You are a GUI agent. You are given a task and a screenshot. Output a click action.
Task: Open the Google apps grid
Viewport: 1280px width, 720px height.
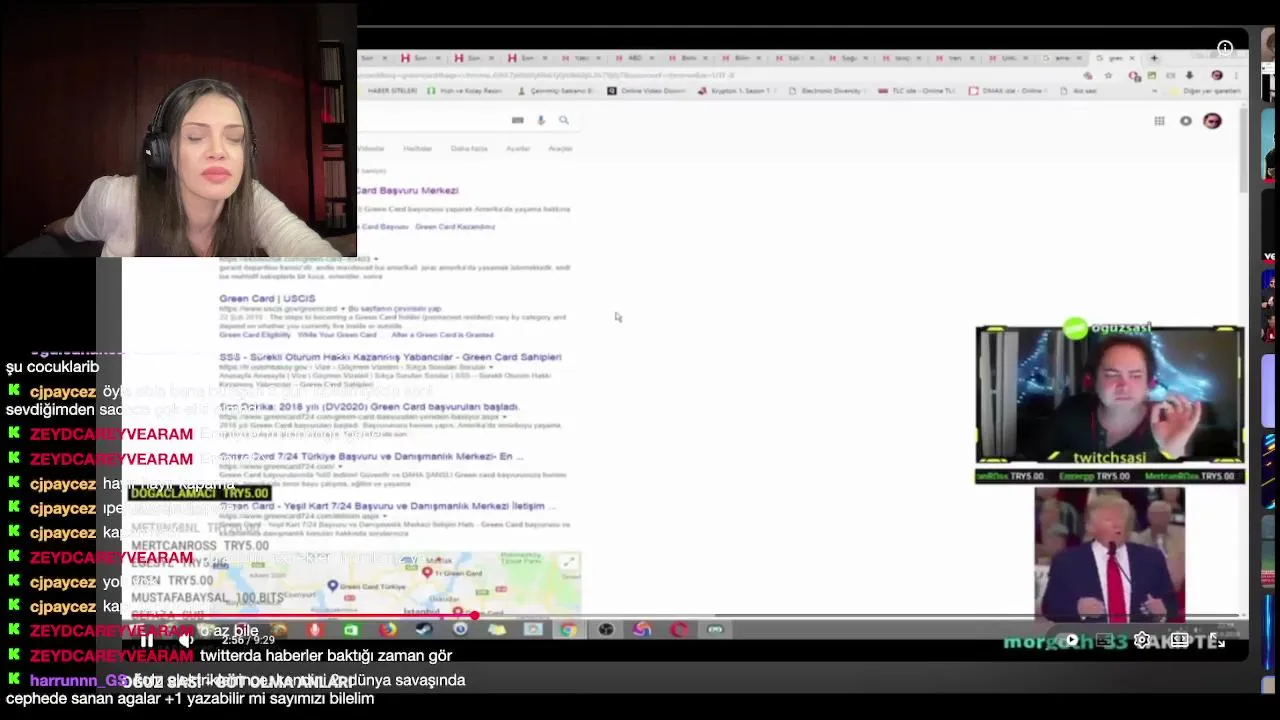click(1159, 121)
